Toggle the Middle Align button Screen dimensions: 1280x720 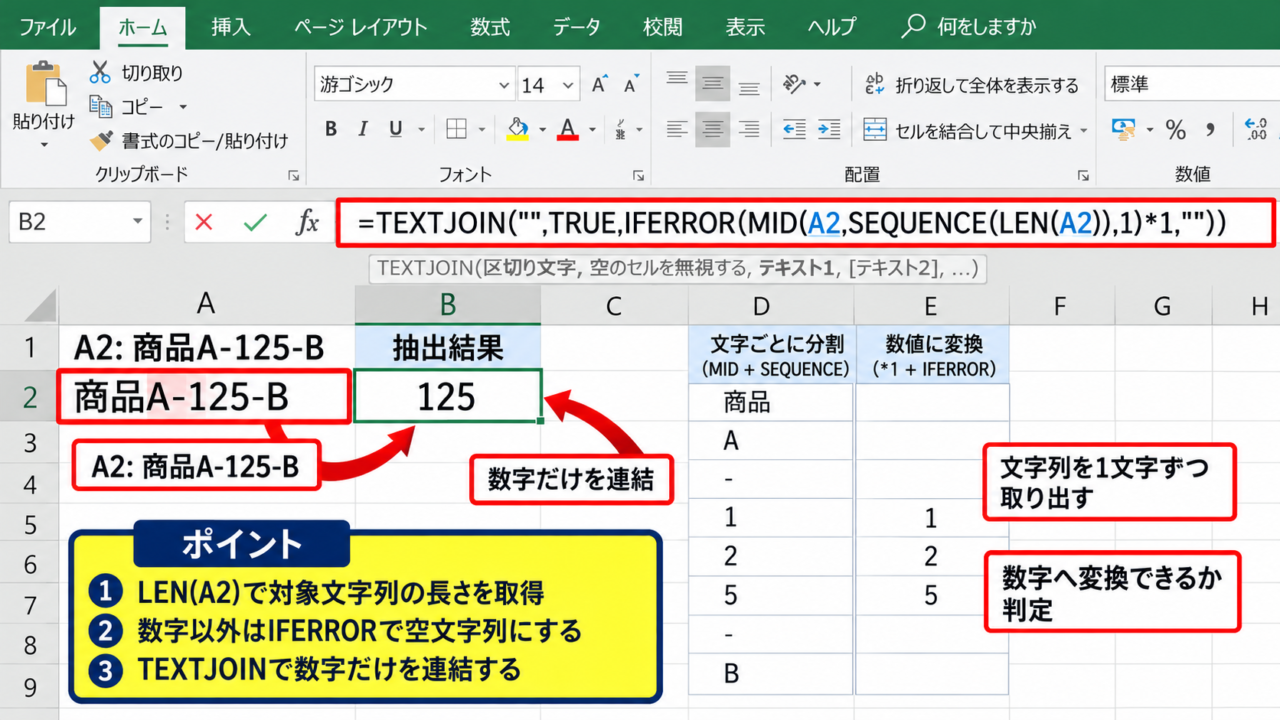click(x=713, y=83)
